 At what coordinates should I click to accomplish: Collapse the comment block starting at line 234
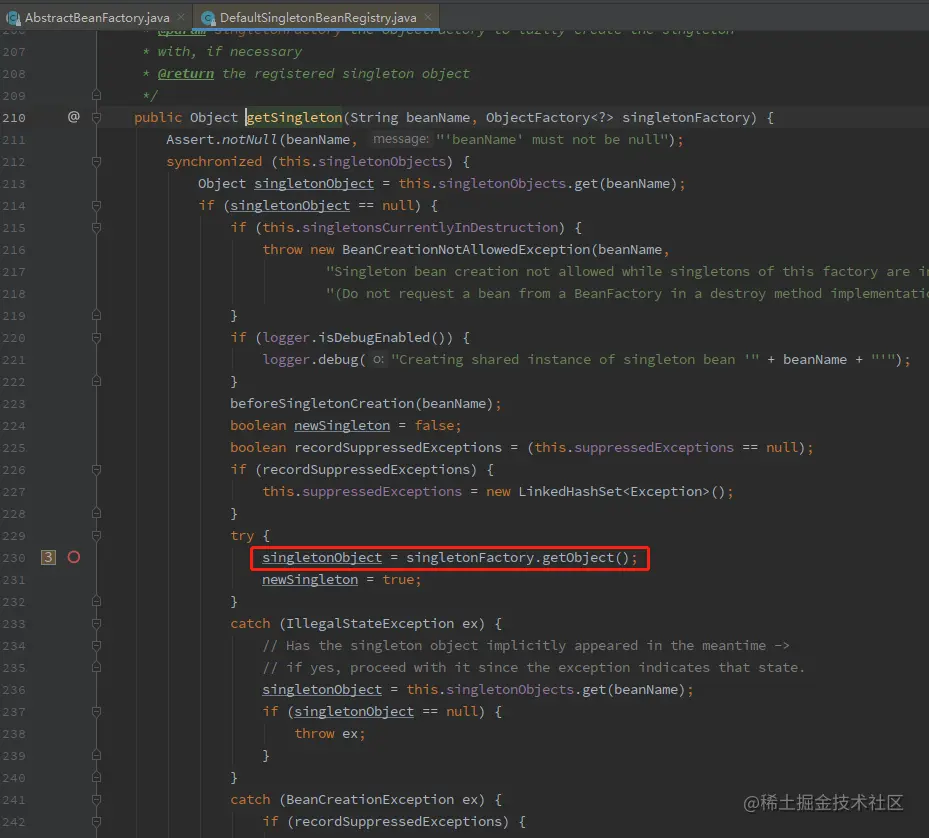click(x=97, y=645)
